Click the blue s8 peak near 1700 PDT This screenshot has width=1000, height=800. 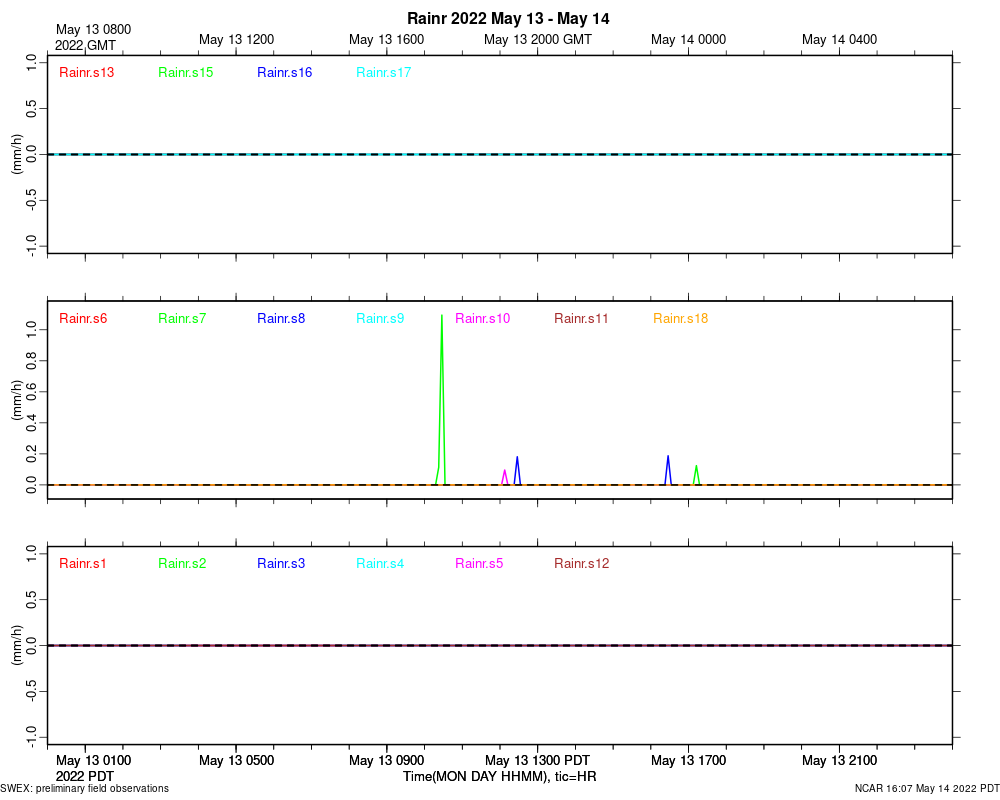[668, 470]
